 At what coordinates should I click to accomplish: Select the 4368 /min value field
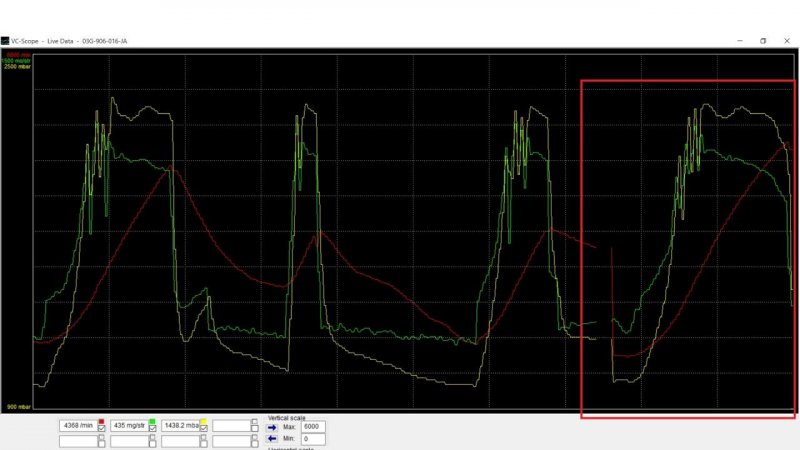pyautogui.click(x=78, y=426)
